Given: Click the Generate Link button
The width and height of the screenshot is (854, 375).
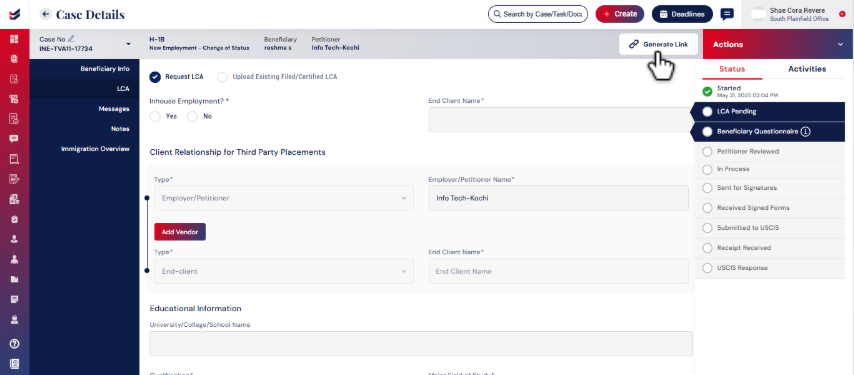Looking at the screenshot, I should point(658,44).
